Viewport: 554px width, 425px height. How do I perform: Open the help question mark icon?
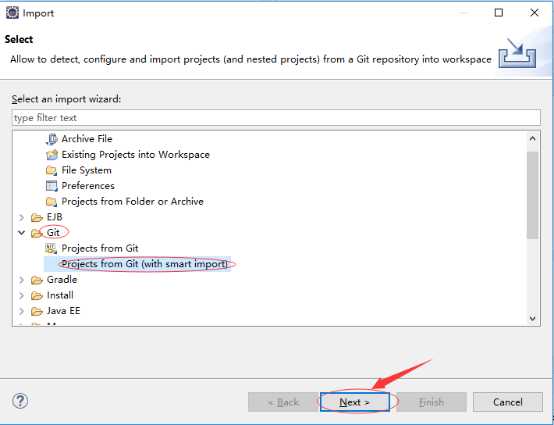[20, 401]
